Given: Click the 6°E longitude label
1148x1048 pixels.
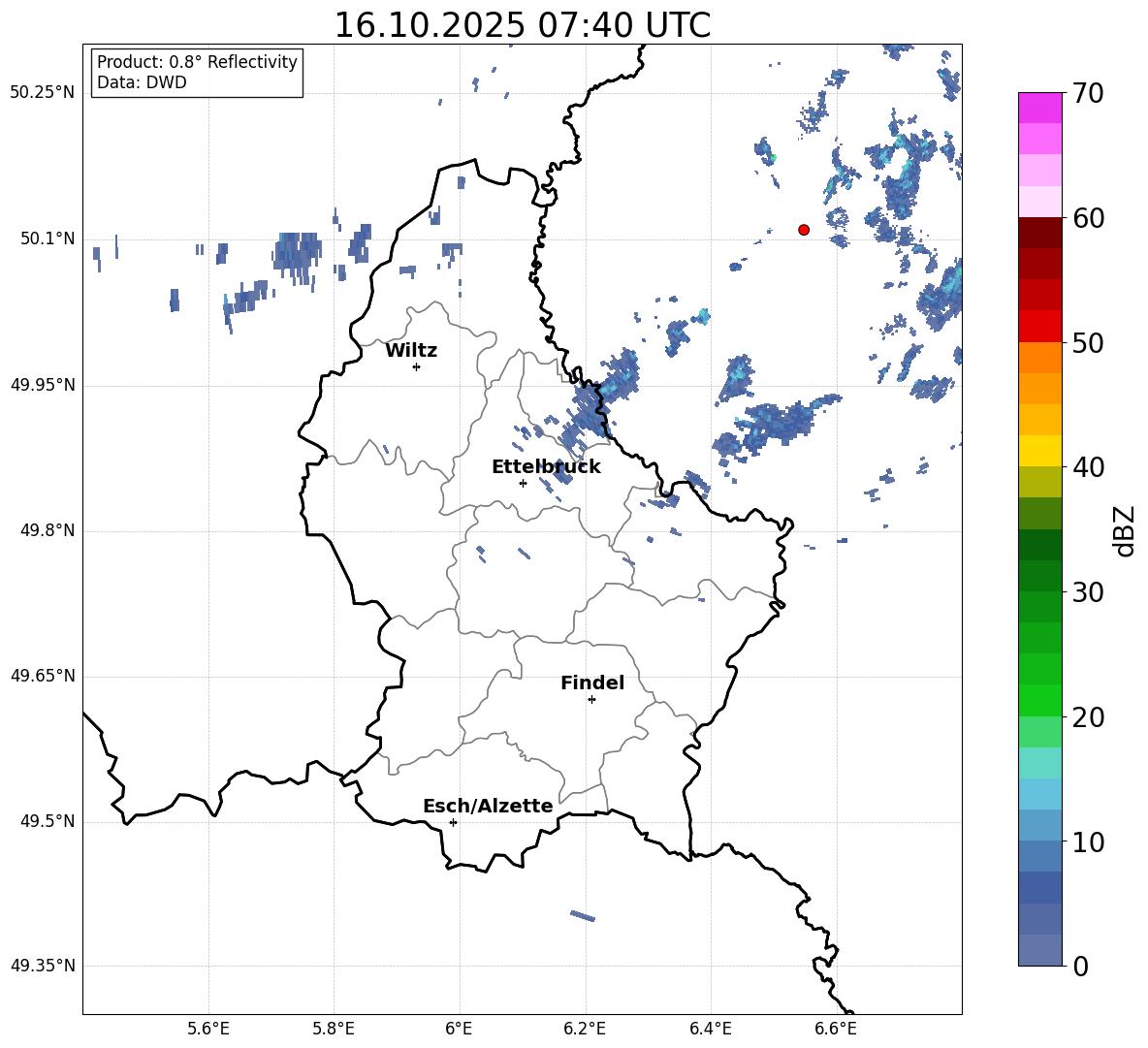Looking at the screenshot, I should [459, 1029].
